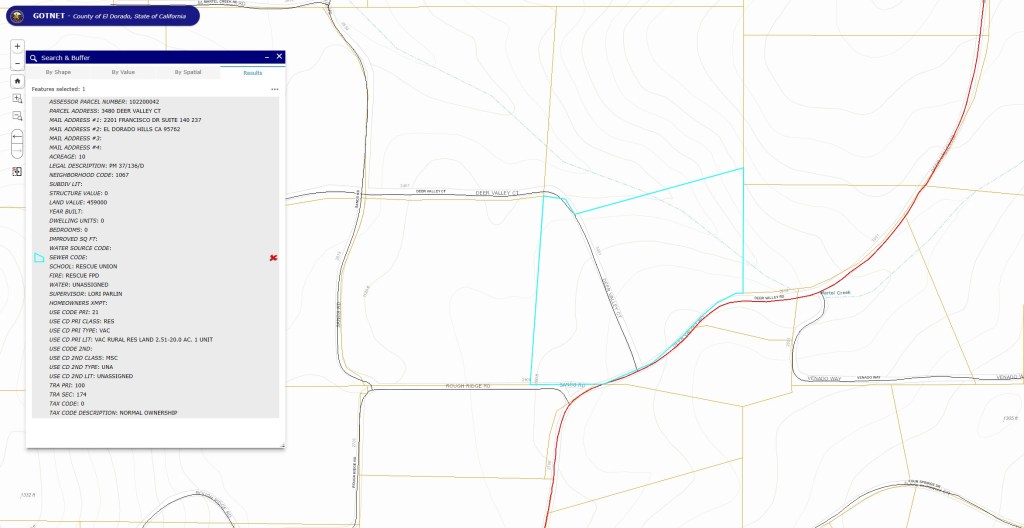This screenshot has width=1024, height=528.
Task: Open the results options ellipsis menu
Action: point(274,89)
